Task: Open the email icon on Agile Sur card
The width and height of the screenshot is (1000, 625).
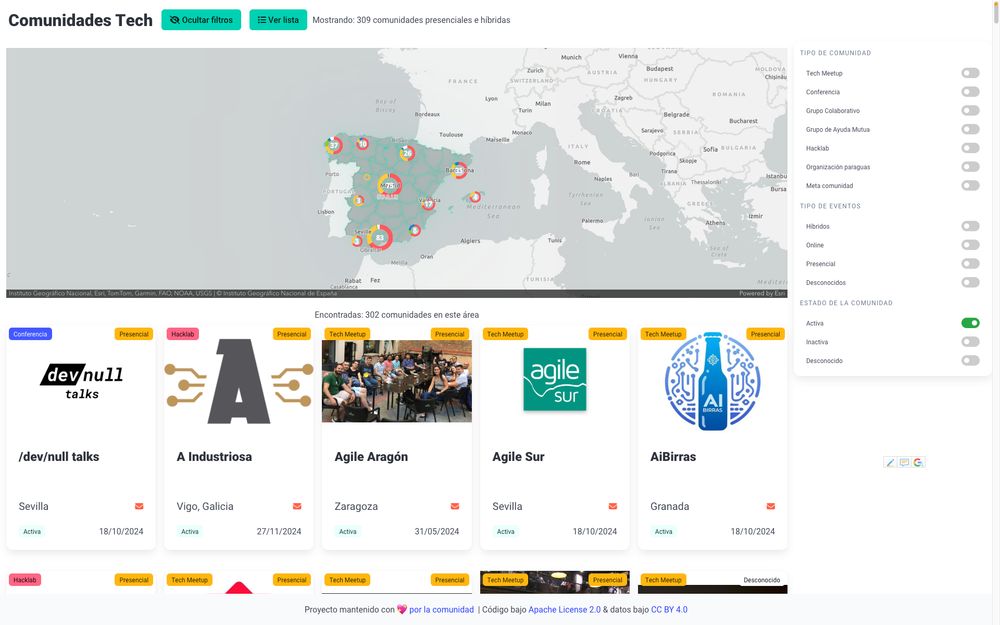Action: point(613,506)
